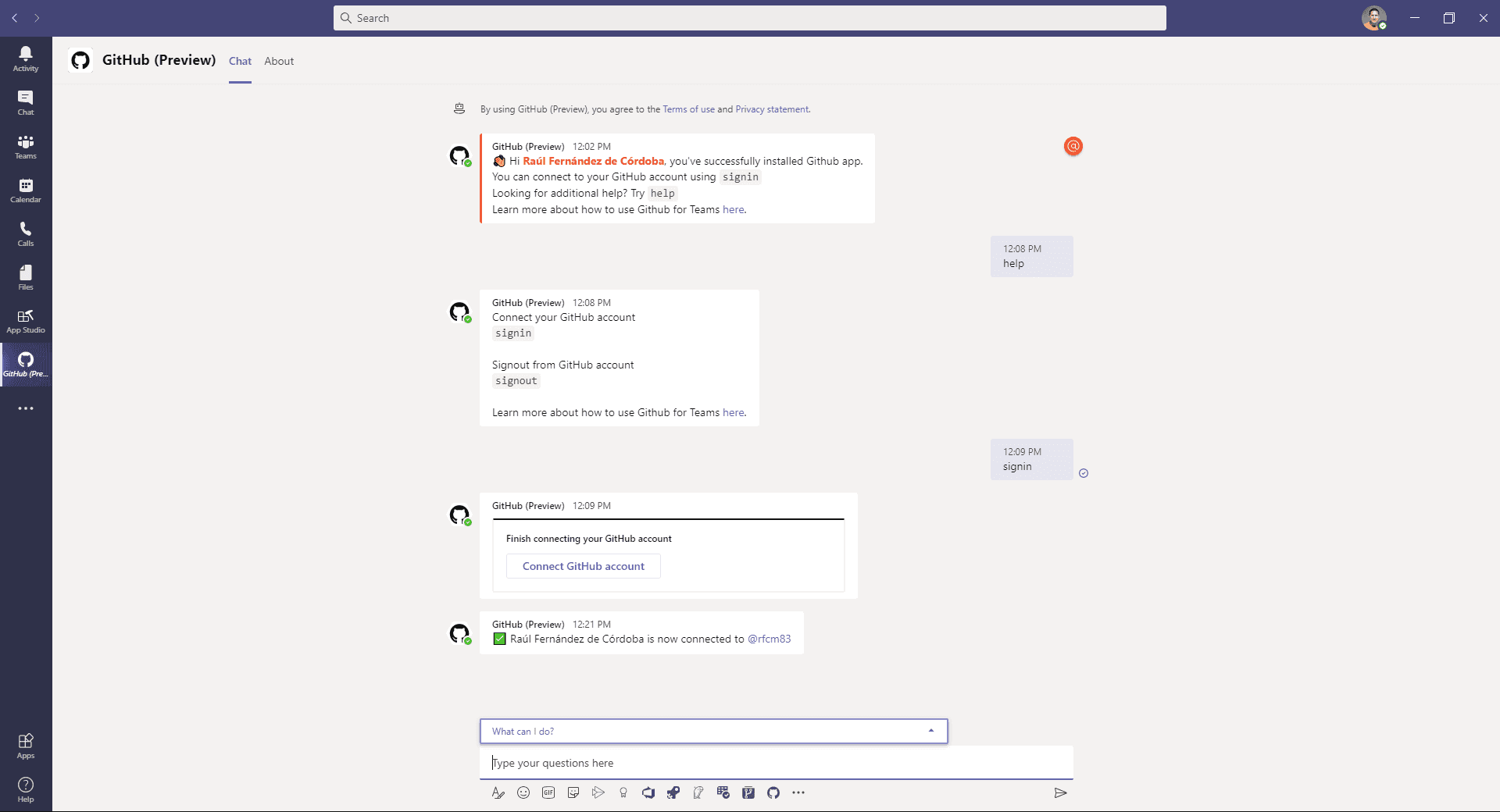Click Raúl Fernández de Córdoba mention

click(593, 161)
